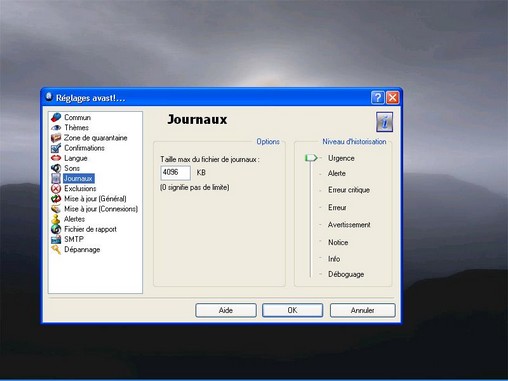Image resolution: width=508 pixels, height=381 pixels.
Task: Click the Sons speaker icon
Action: pos(56,168)
